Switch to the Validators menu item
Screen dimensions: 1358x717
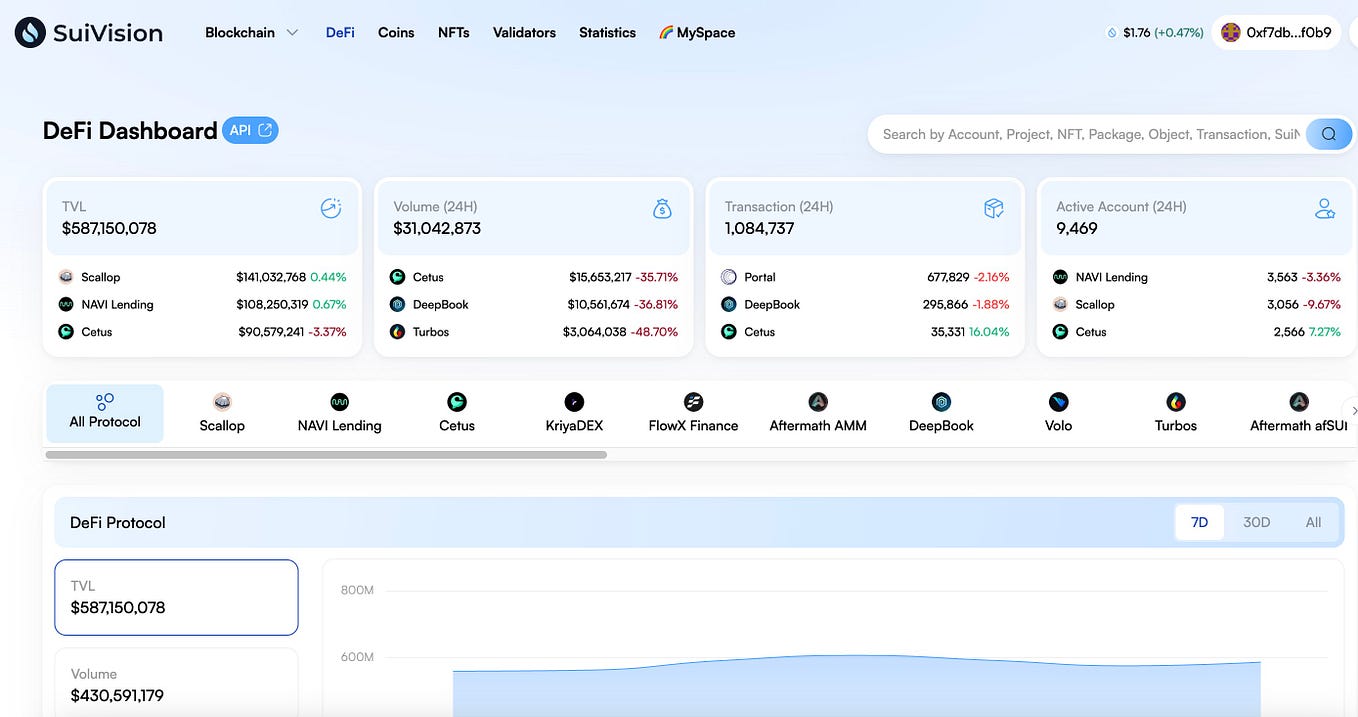(x=523, y=31)
